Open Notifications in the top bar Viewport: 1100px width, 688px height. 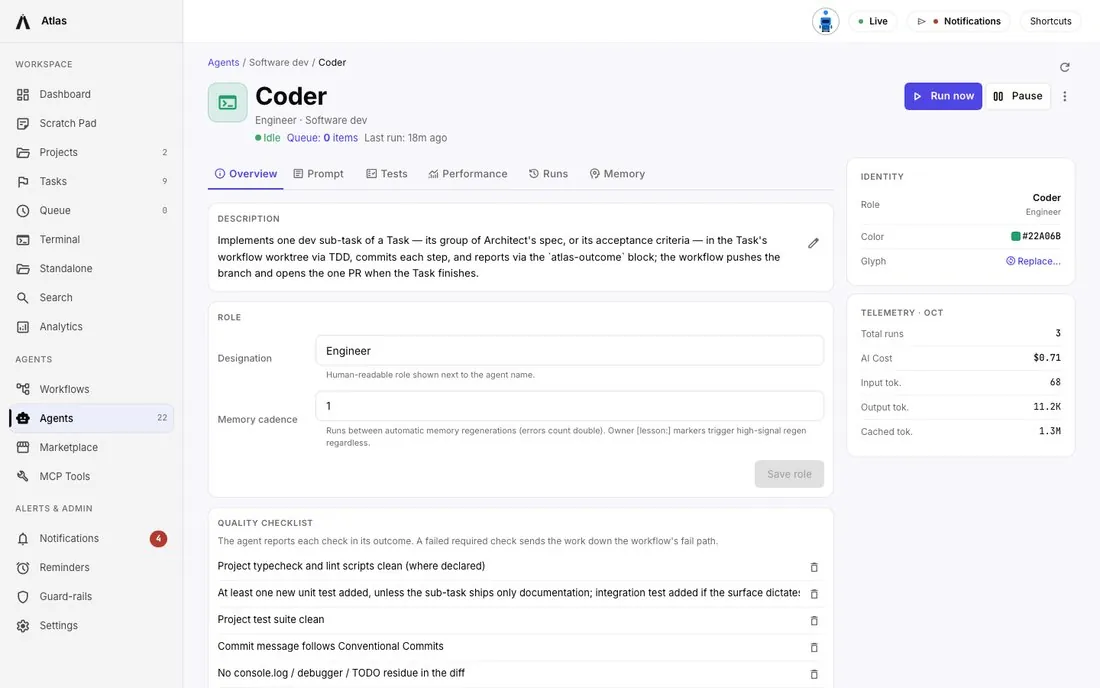[x=958, y=22]
